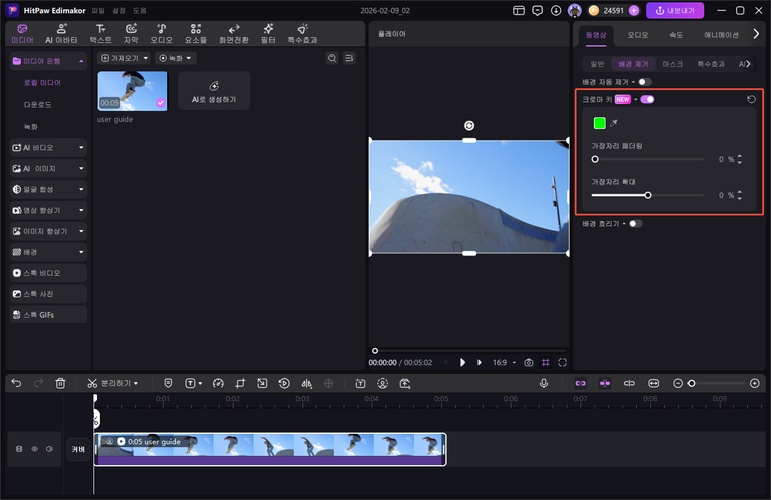This screenshot has height=500, width=771.
Task: Click the microphone voice record icon
Action: click(x=544, y=383)
